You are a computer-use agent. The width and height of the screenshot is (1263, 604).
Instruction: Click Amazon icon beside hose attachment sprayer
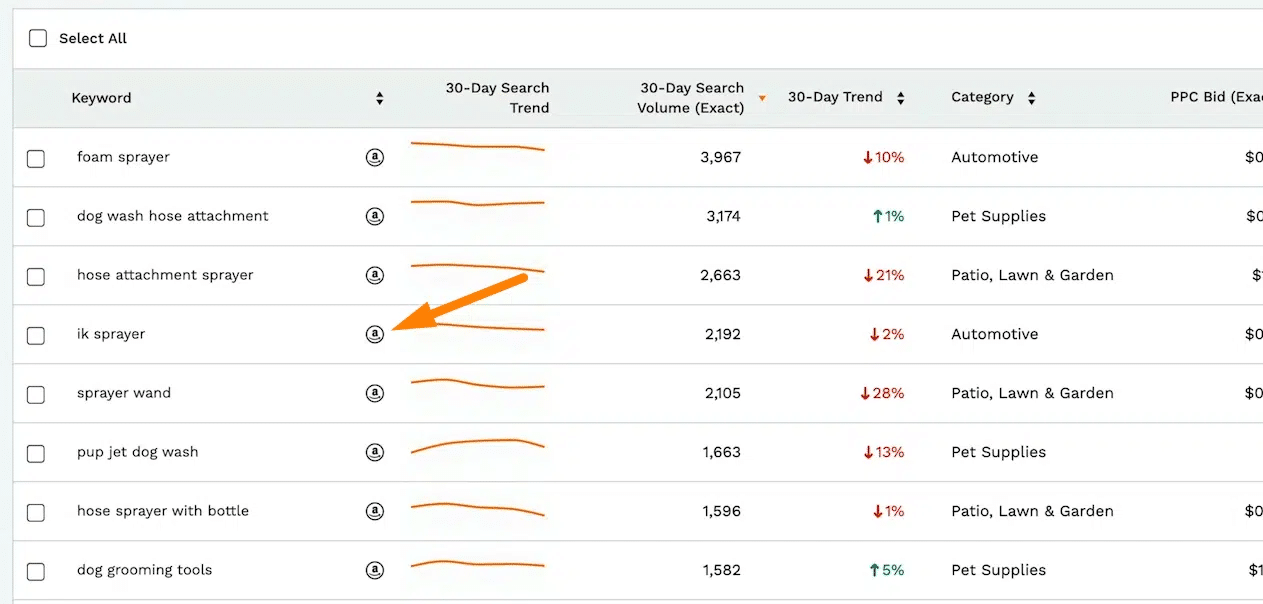click(x=375, y=275)
